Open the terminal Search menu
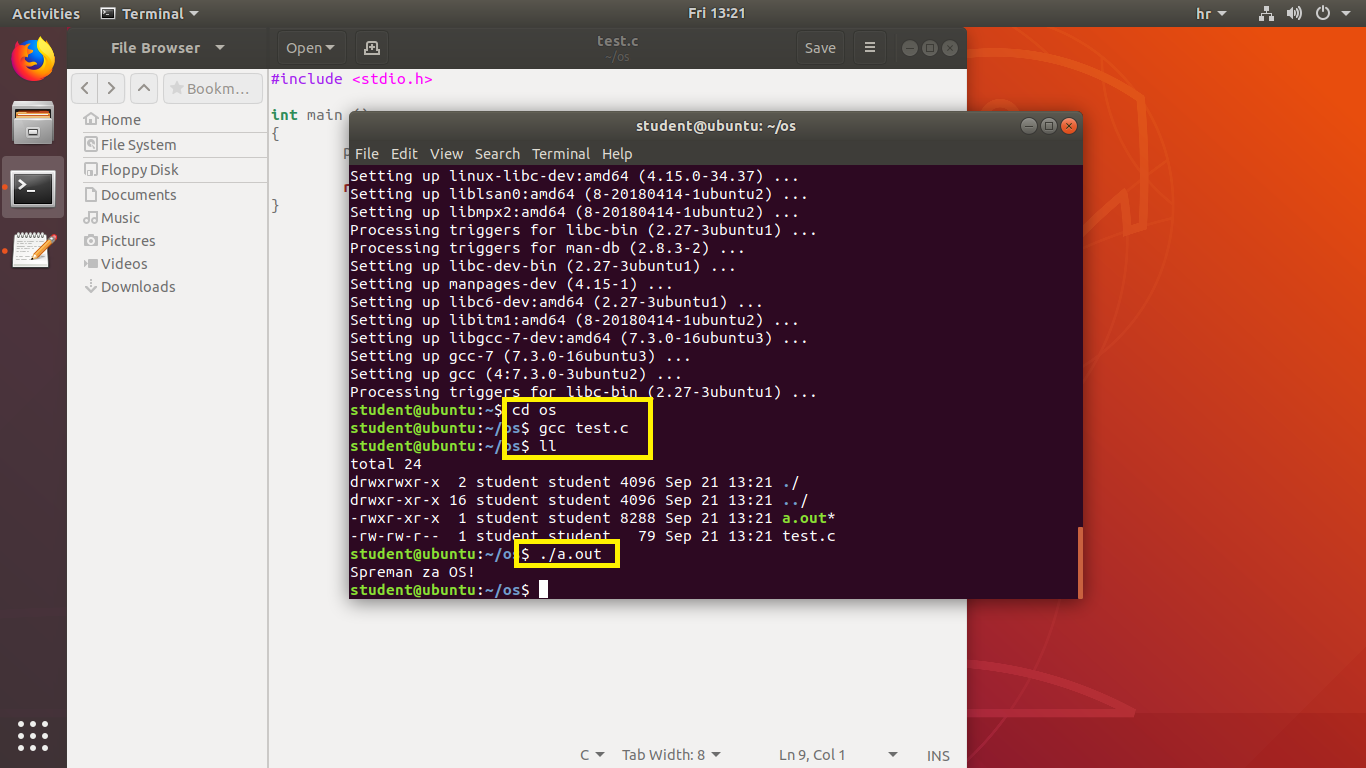1366x768 pixels. [497, 154]
